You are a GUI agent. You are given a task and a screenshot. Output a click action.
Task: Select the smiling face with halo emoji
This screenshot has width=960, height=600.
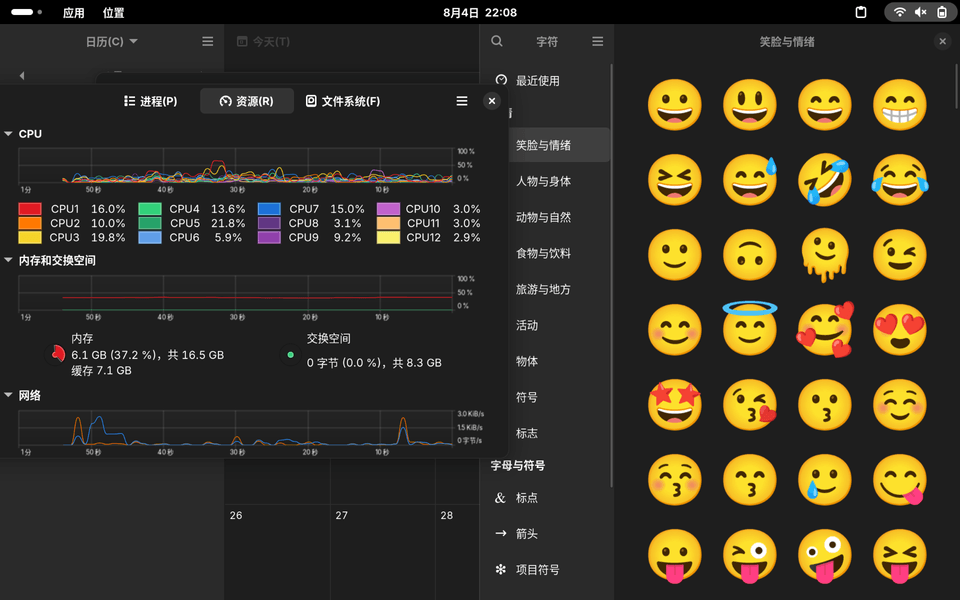click(750, 329)
